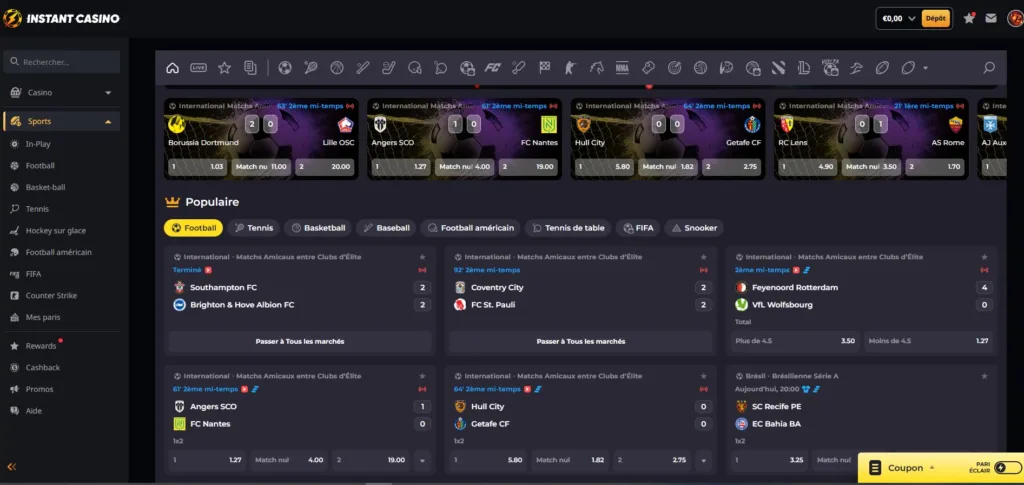Screen dimensions: 1024x485
Task: Favorite the Hull City match card star
Action: tap(703, 376)
